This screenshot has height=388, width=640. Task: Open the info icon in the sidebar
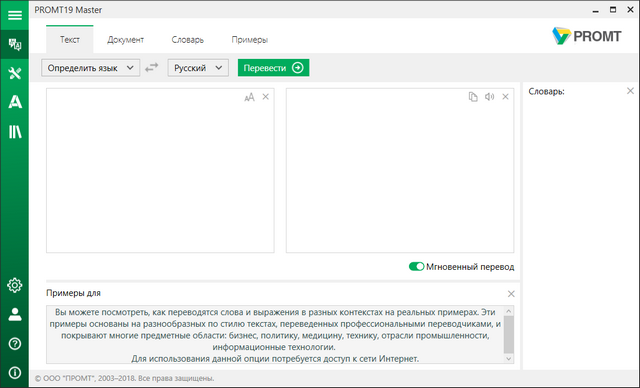point(15,372)
